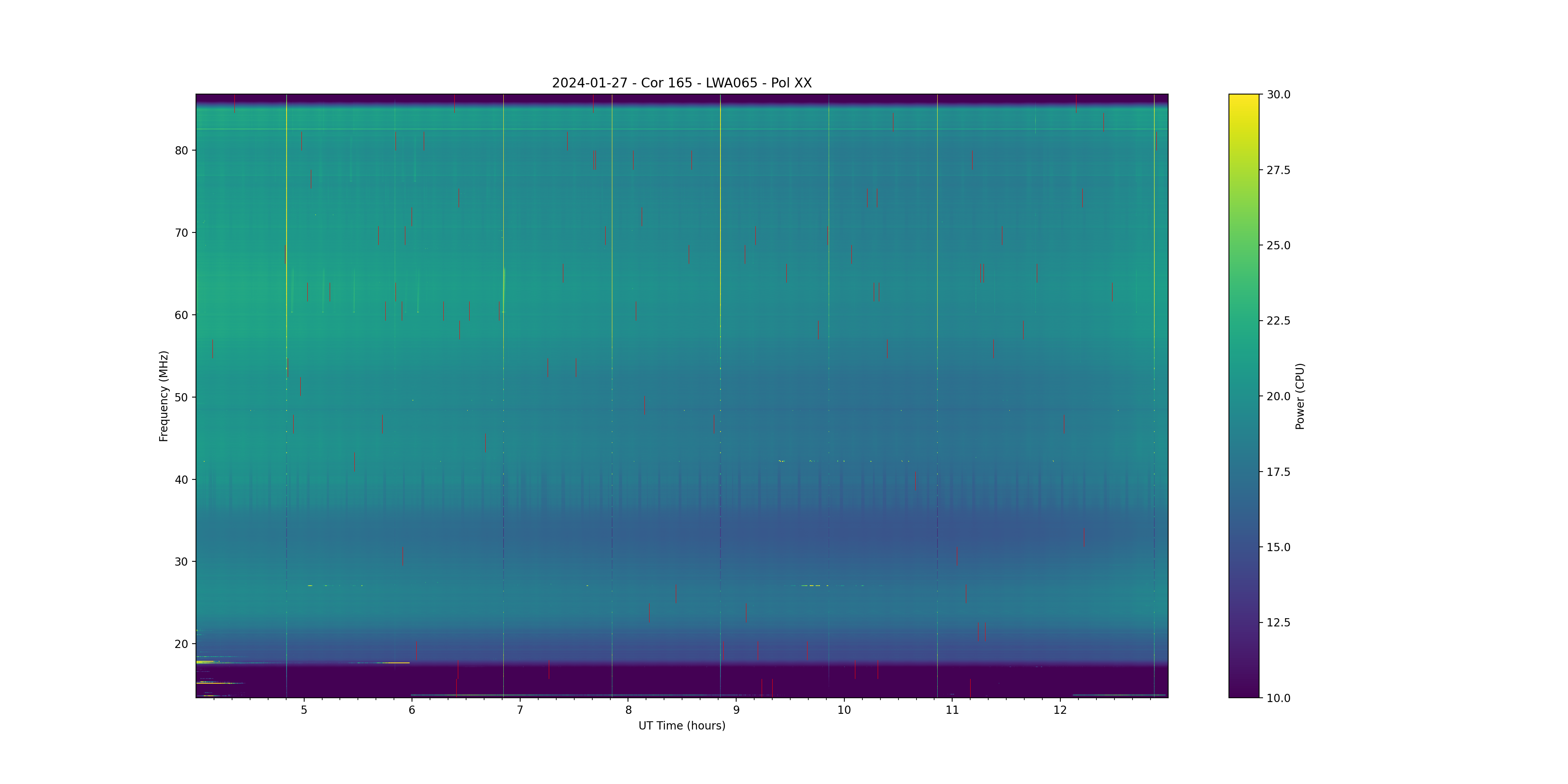Click the 'Power (CPU)' colorbar label
The width and height of the screenshot is (1568, 784).
click(x=1299, y=396)
